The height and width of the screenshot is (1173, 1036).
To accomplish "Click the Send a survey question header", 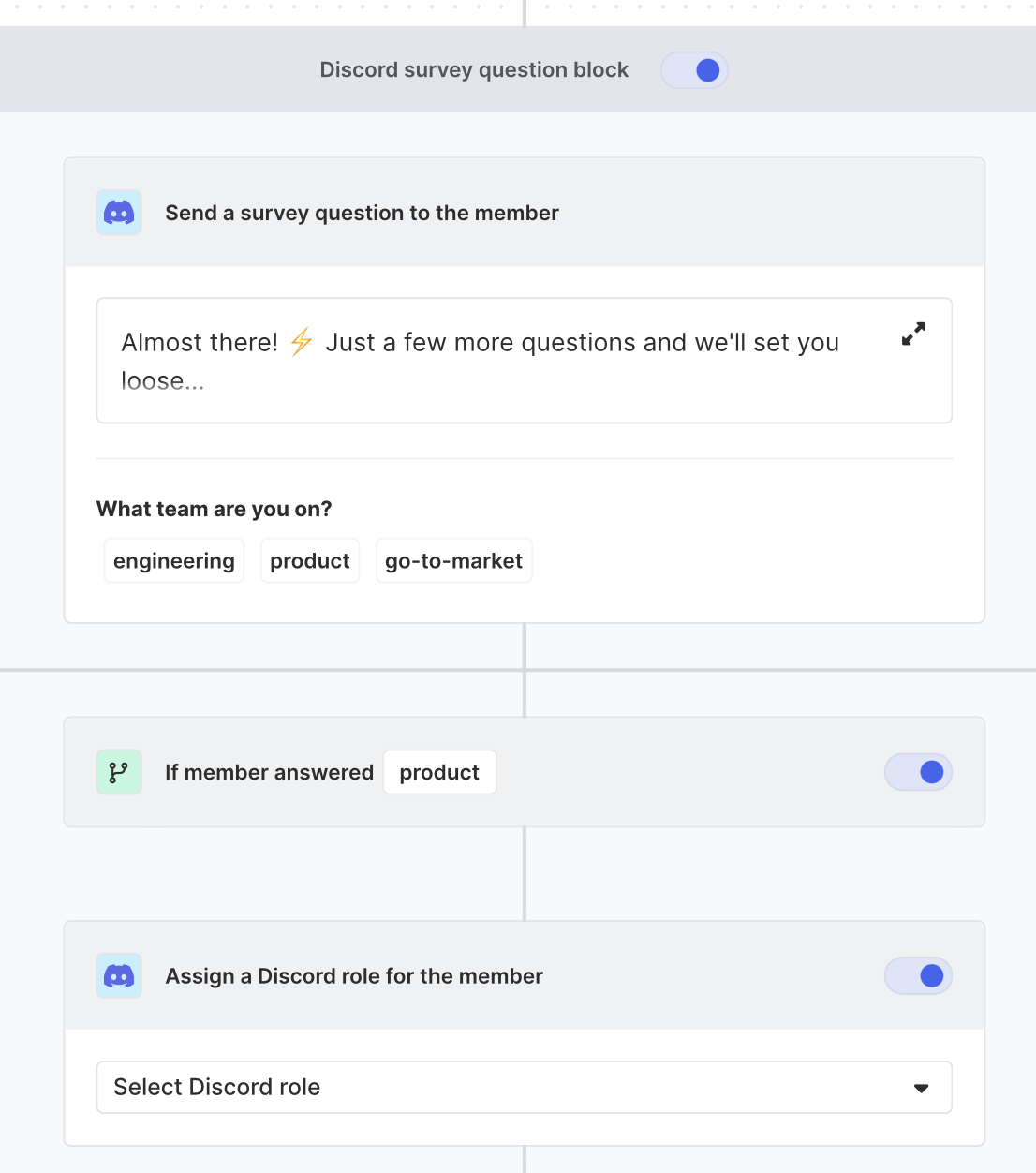I will click(362, 213).
